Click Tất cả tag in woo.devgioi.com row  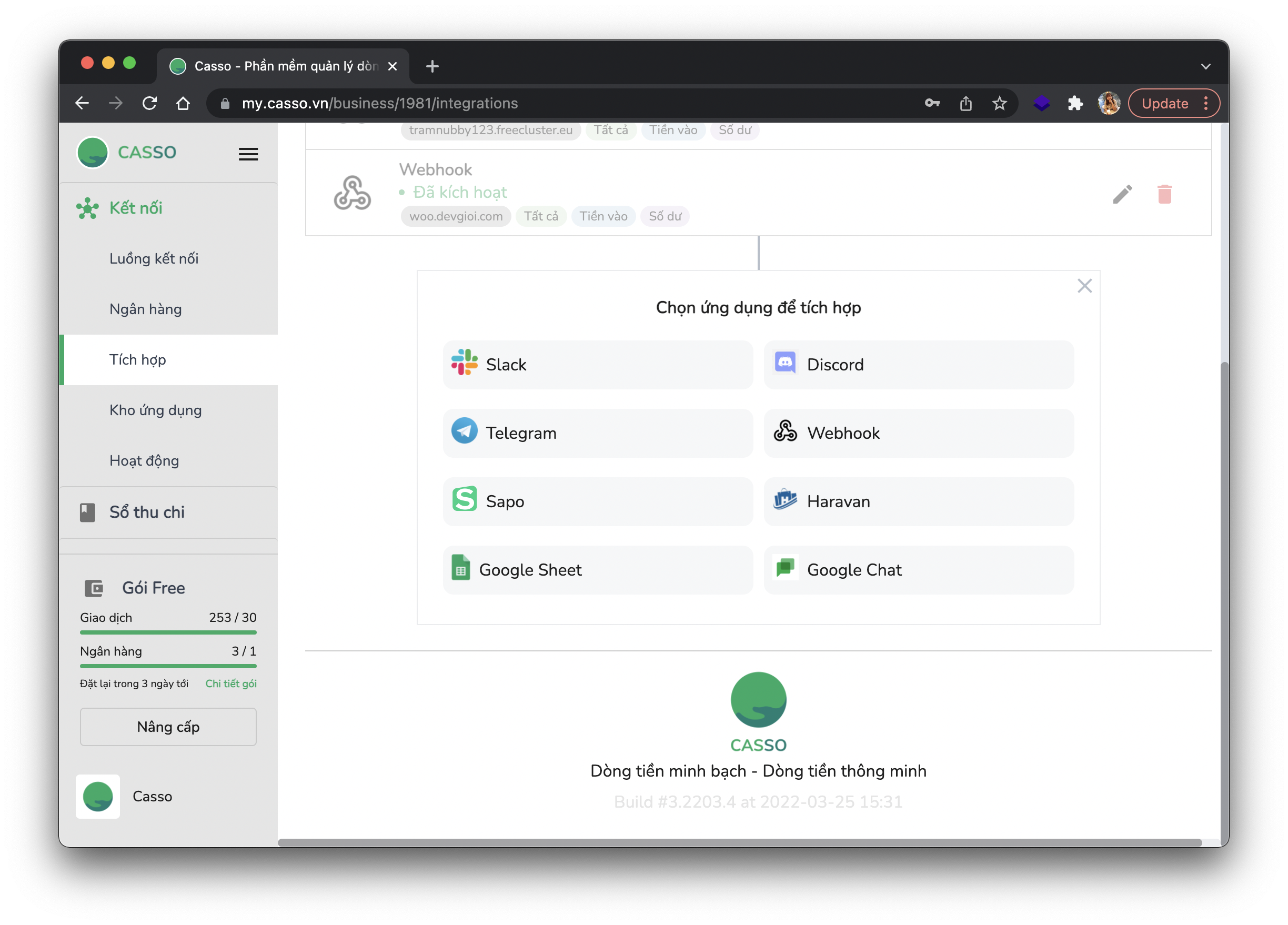(x=541, y=216)
